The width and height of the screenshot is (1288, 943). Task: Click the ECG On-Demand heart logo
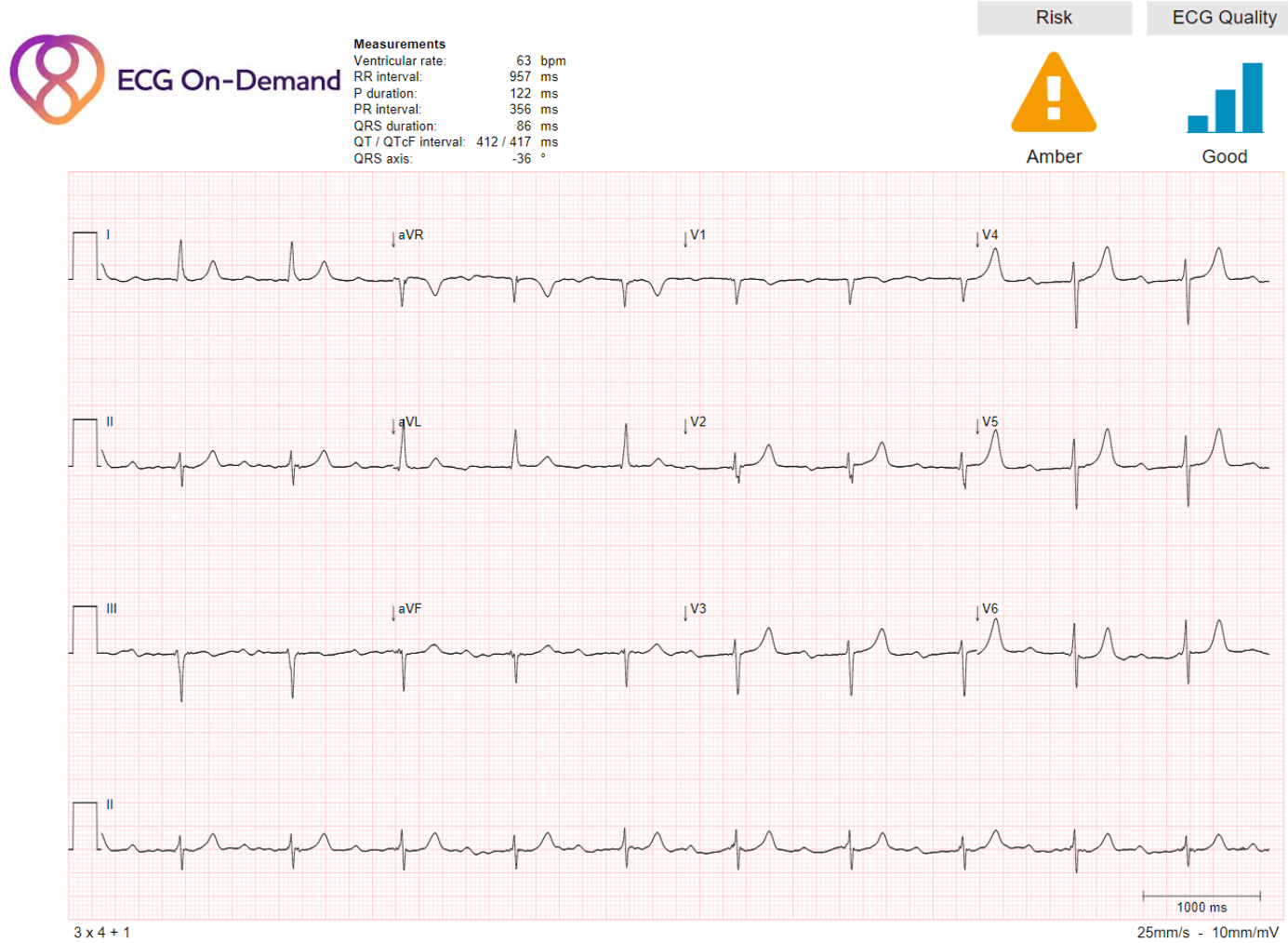[57, 80]
